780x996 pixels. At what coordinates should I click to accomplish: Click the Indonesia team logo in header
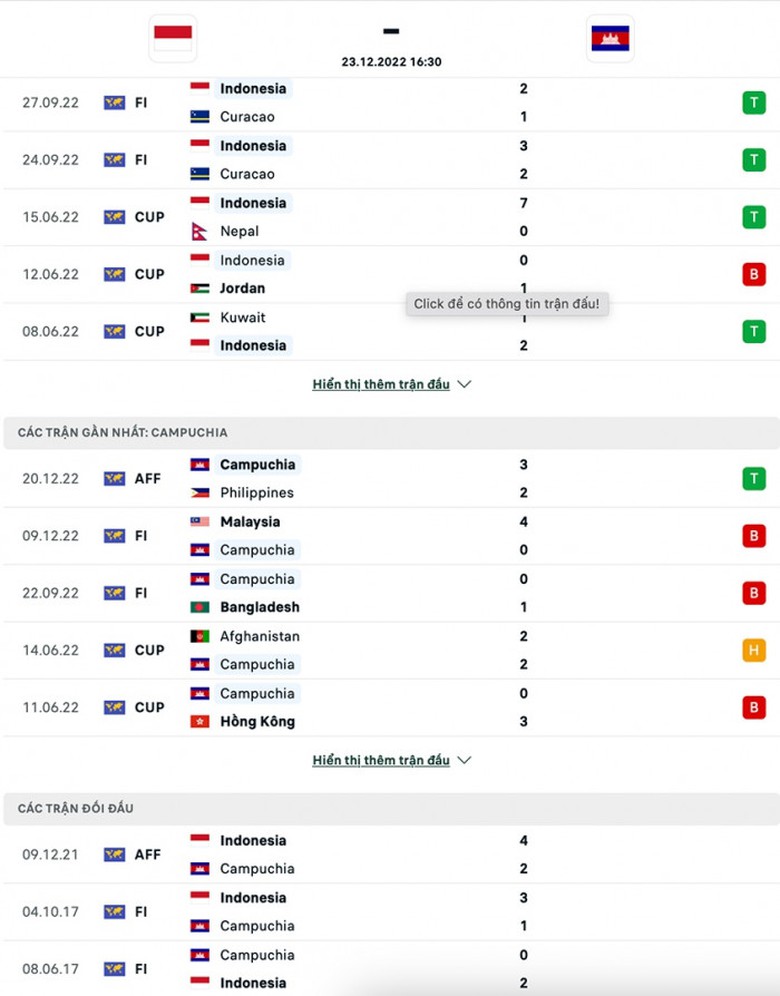click(173, 38)
